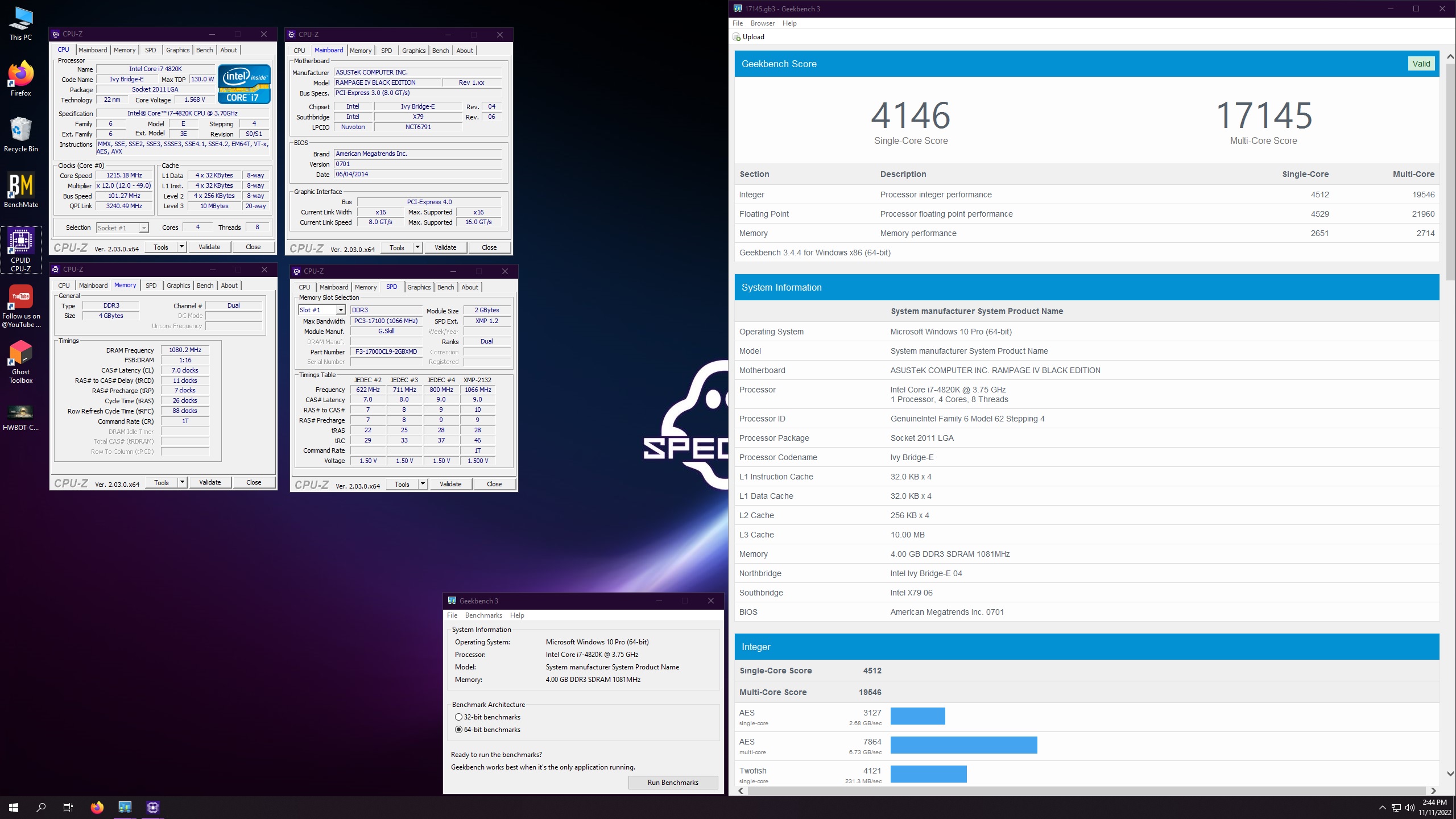Click Geekbench vertical scrollbar down arrow
Screen dimensions: 1456x819
click(1450, 774)
